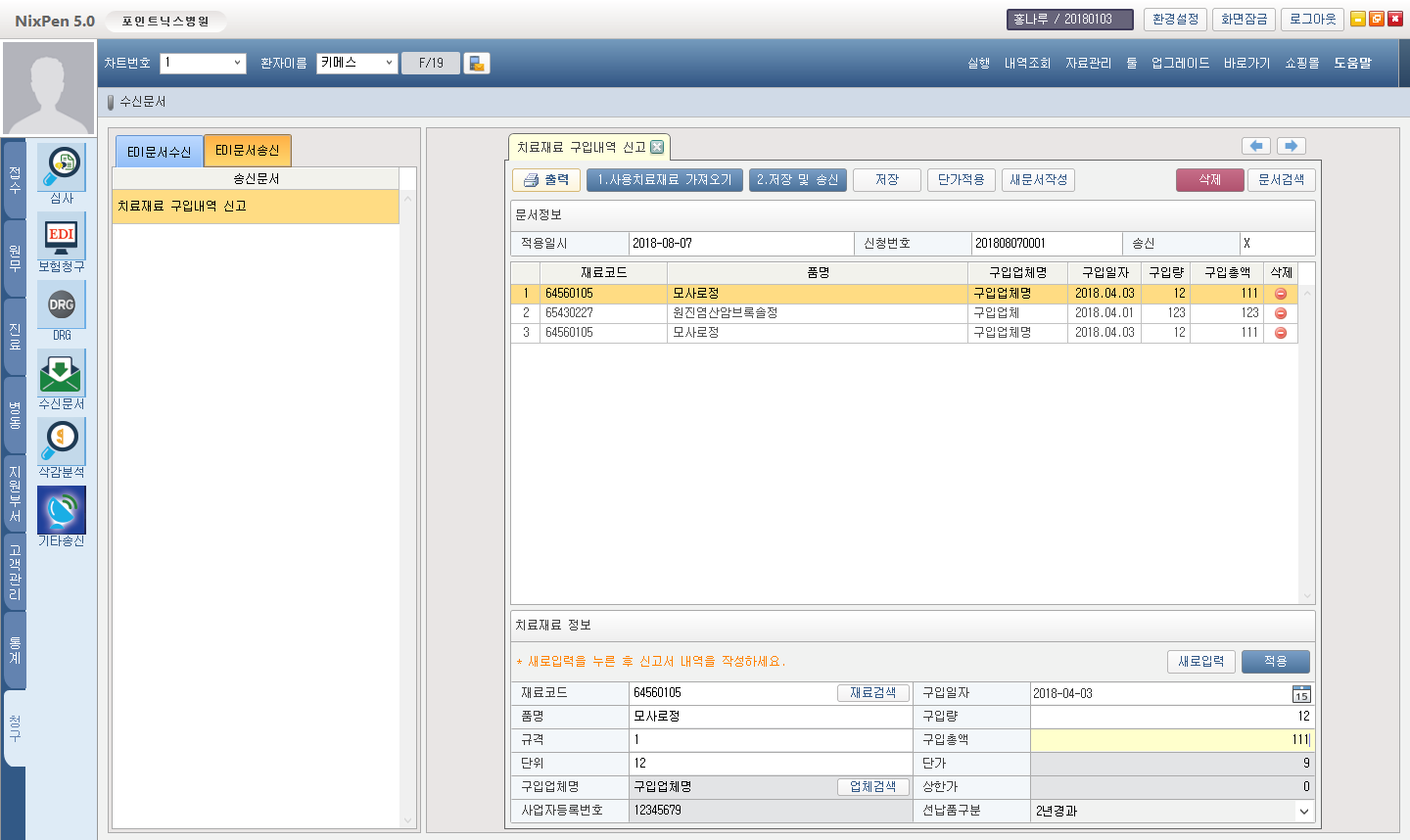Close the 치료재료 구입내역 신고 tab
The height and width of the screenshot is (840, 1410).
click(x=657, y=148)
